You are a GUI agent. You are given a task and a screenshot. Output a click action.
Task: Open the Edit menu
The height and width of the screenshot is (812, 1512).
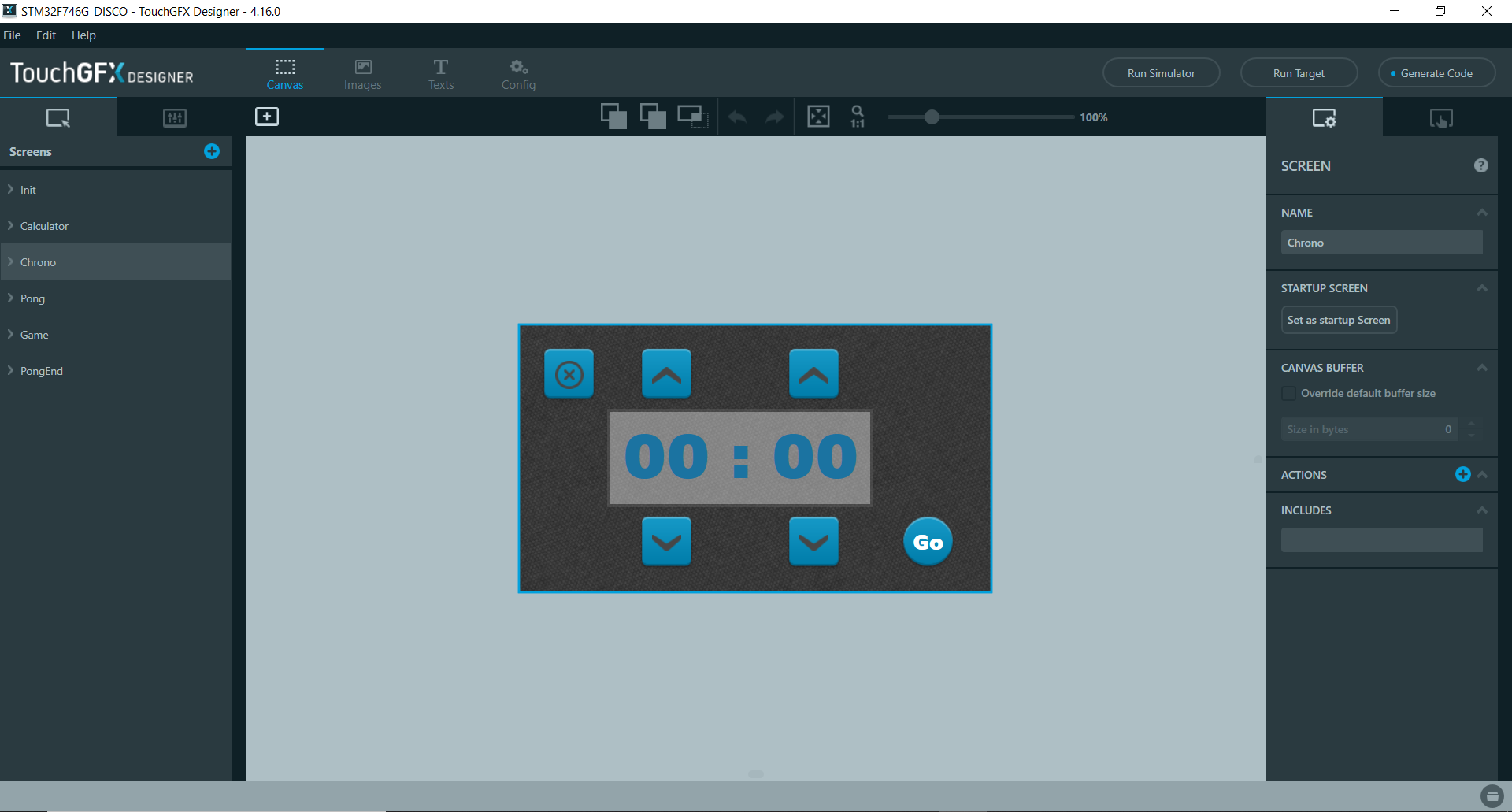click(x=46, y=35)
